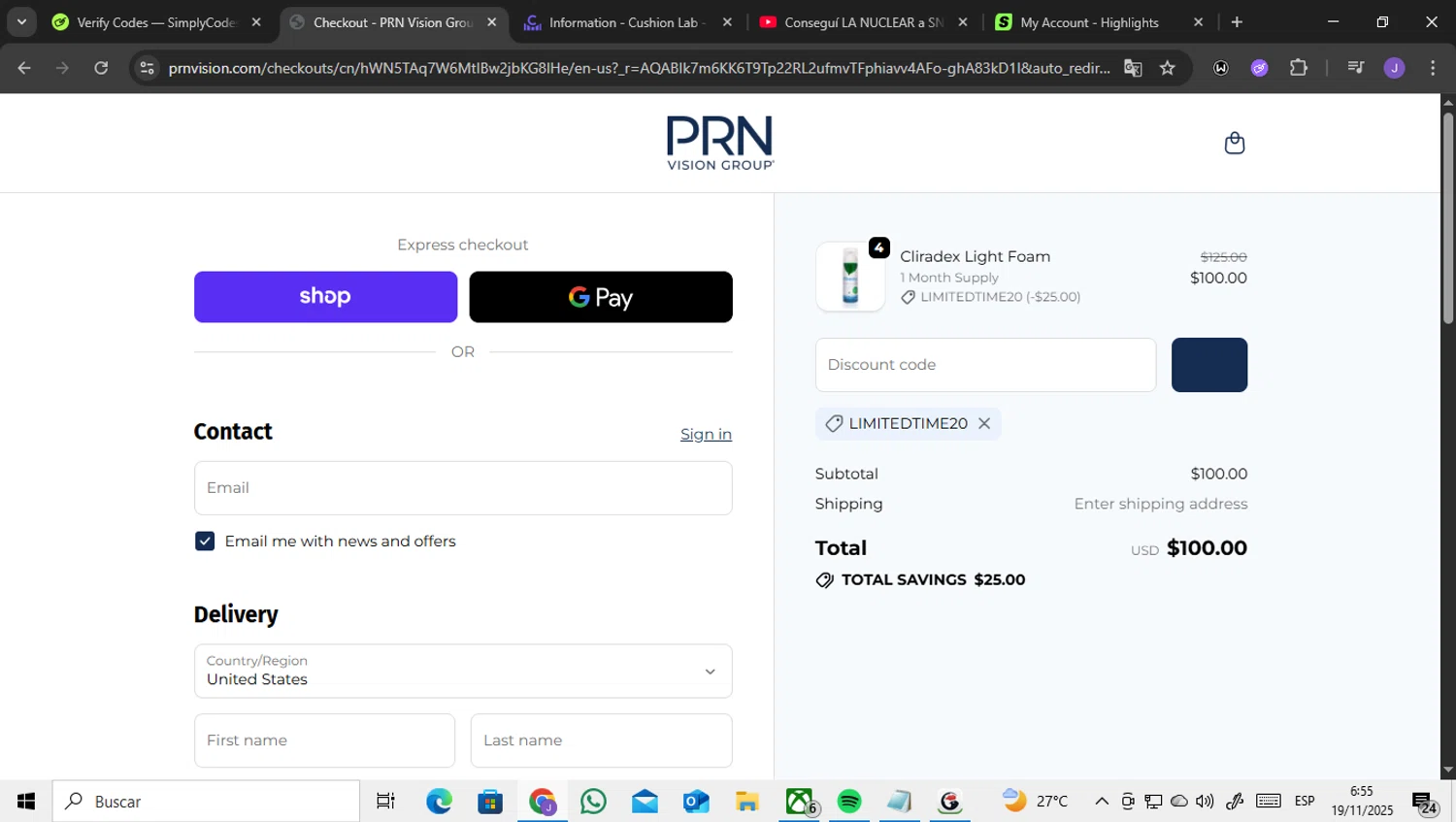Close the Checkout PRN Vision tab
This screenshot has width=1456, height=822.
pos(492,22)
